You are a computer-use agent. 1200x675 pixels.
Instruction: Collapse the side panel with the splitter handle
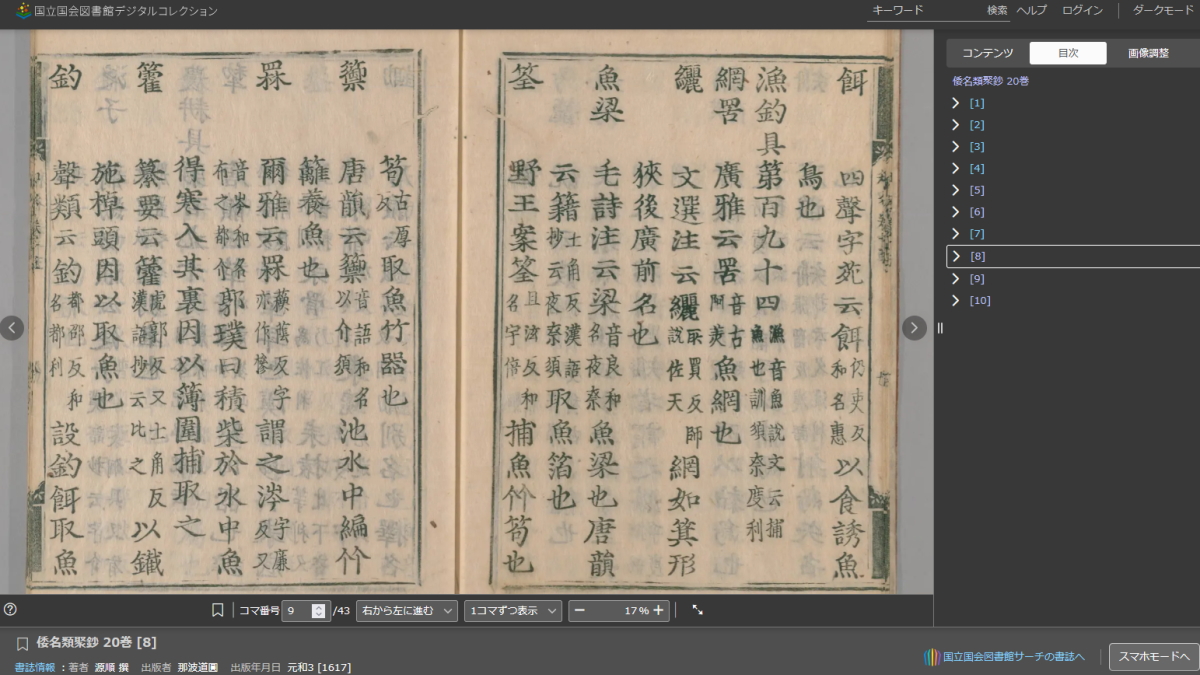pyautogui.click(x=940, y=328)
